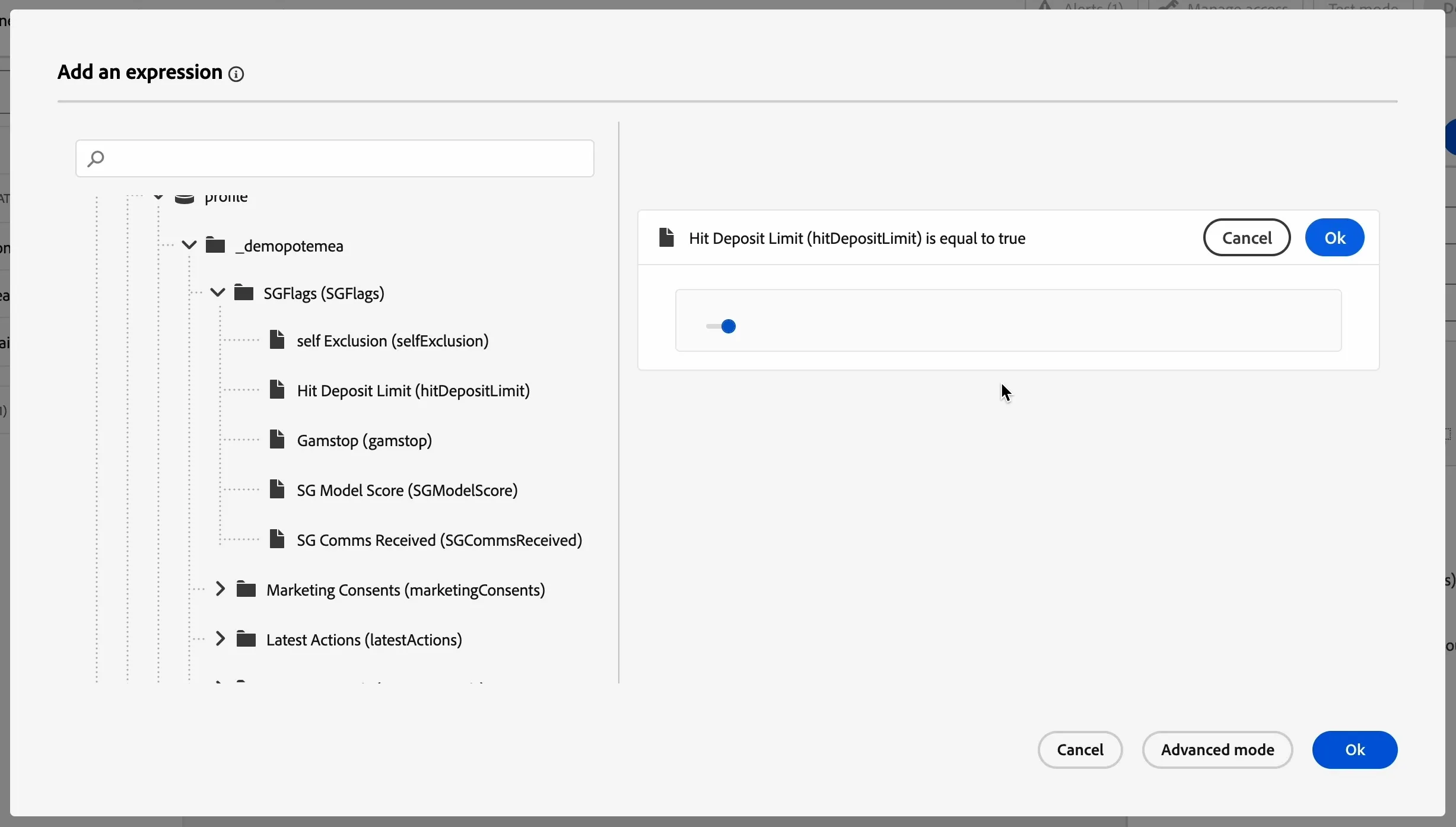Click the info icon beside Add an expression

(236, 74)
